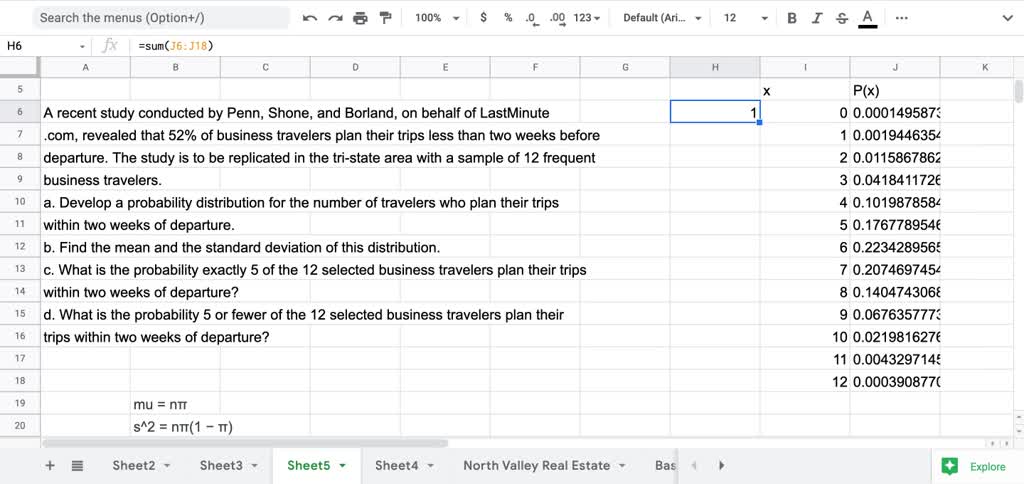1024x484 pixels.
Task: Open the font family dropdown
Action: point(662,18)
